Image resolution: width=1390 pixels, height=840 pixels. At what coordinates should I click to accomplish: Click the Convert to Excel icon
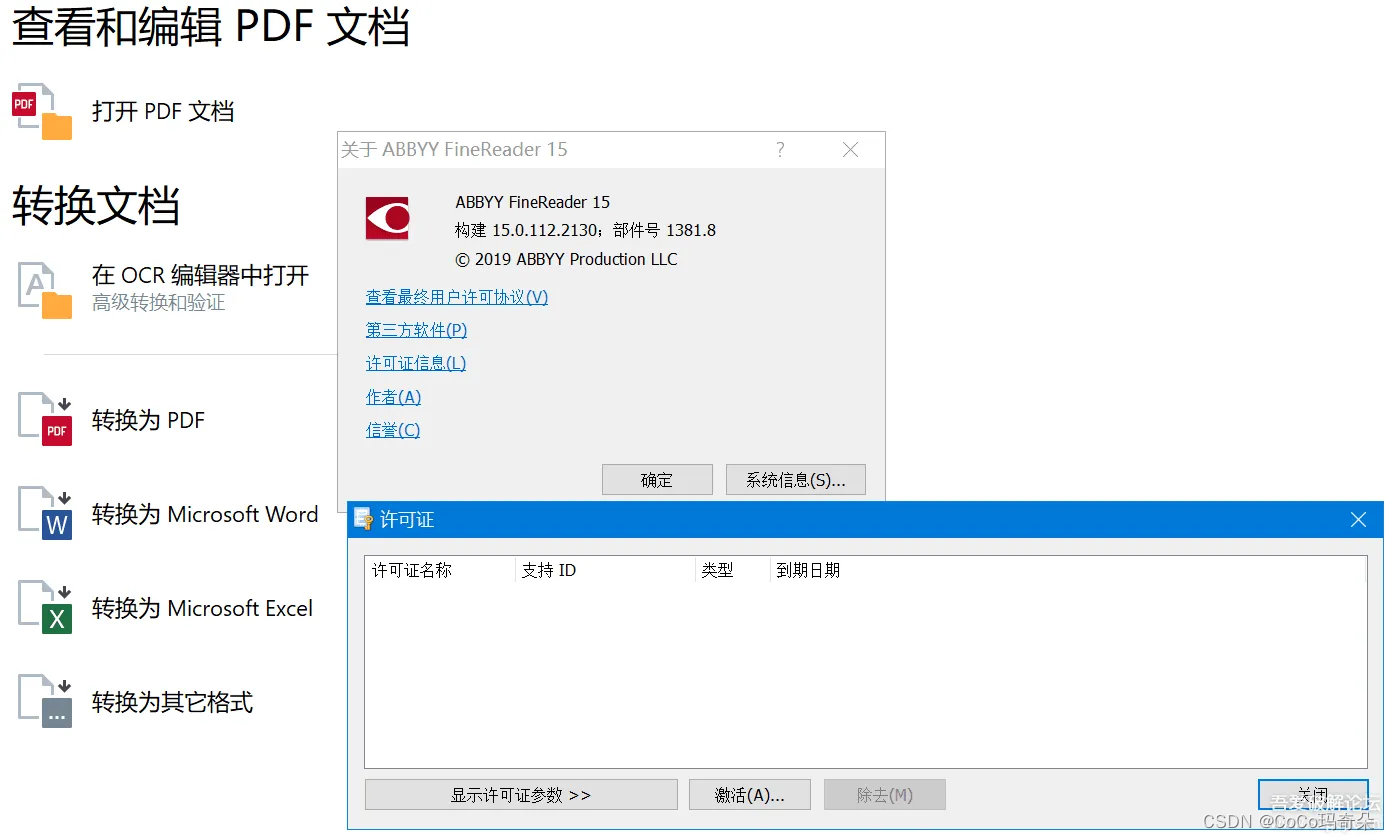pyautogui.click(x=45, y=608)
